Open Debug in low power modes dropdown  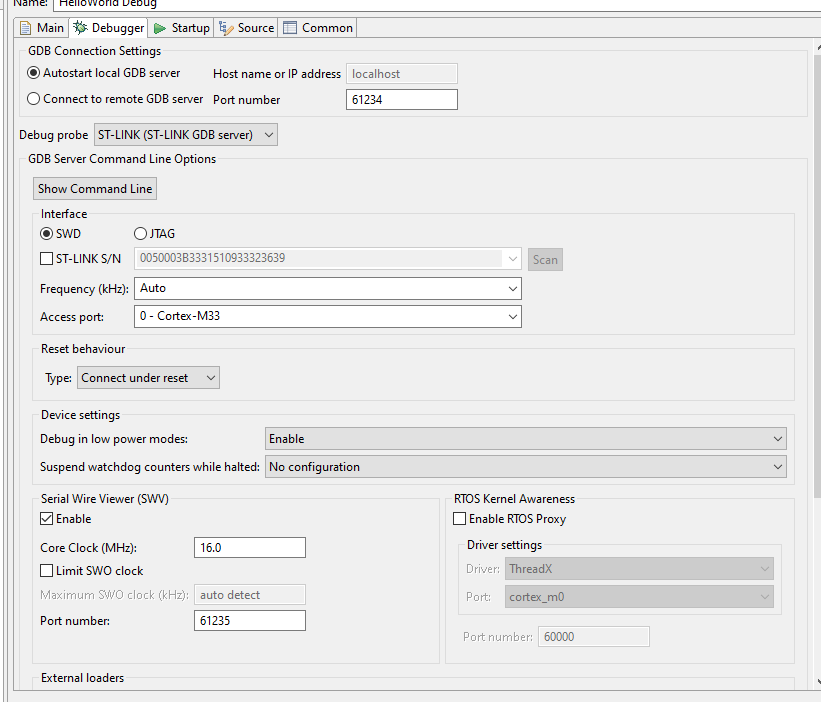pyautogui.click(x=526, y=439)
